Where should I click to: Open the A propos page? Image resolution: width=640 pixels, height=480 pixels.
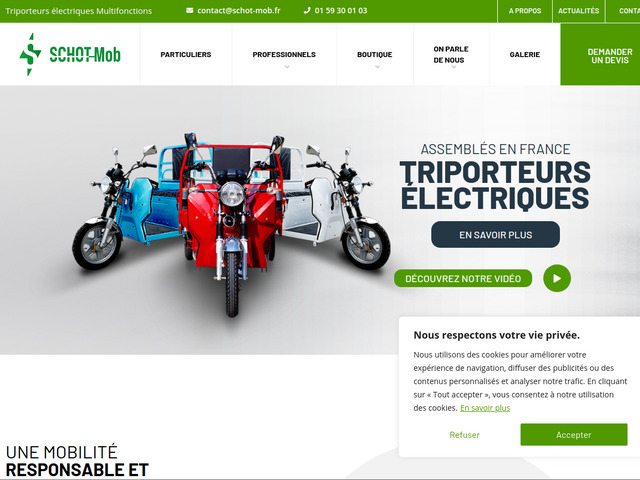coord(524,11)
